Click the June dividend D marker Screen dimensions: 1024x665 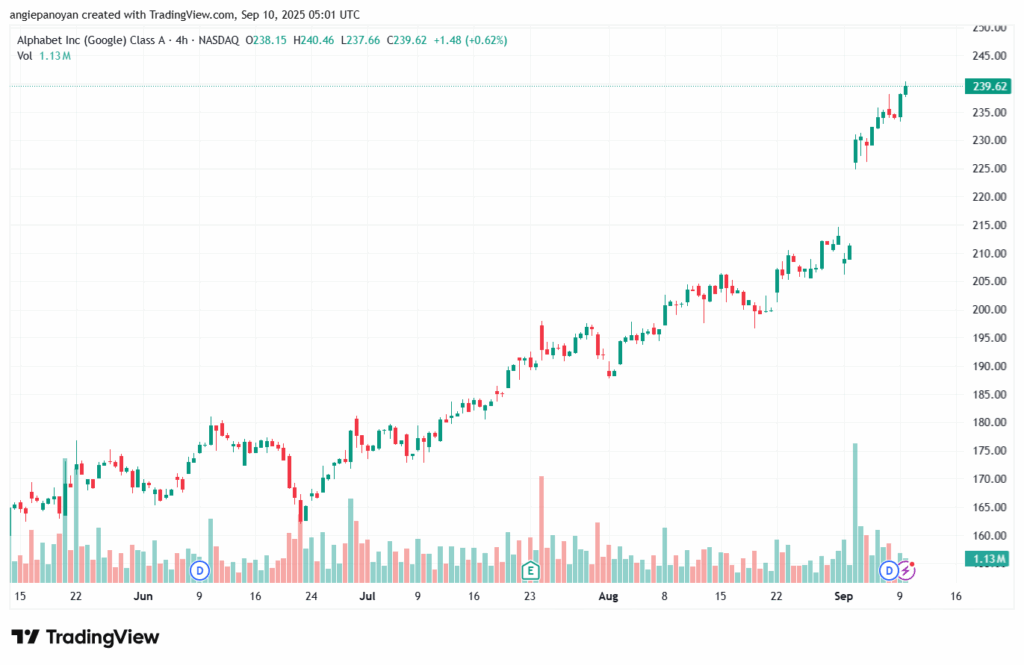coord(199,570)
